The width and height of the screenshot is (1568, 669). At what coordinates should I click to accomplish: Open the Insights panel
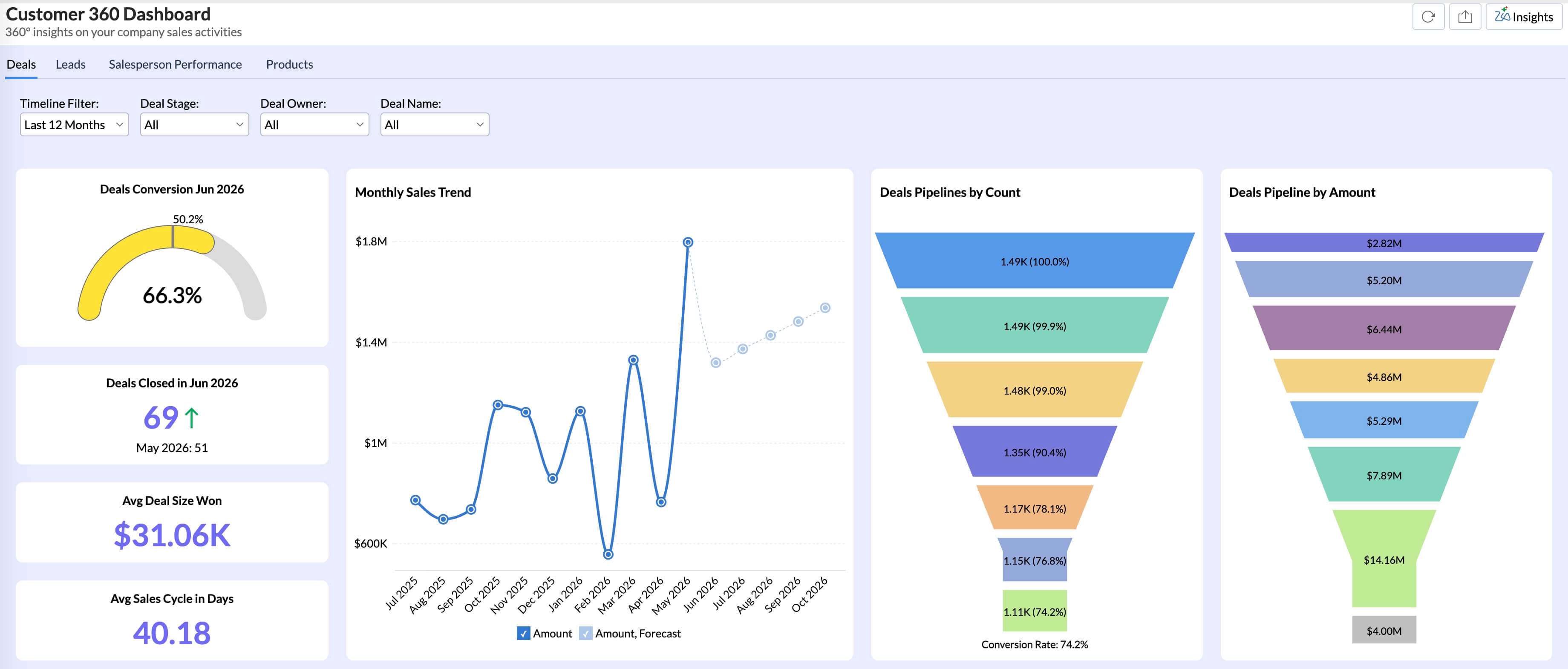[1524, 17]
